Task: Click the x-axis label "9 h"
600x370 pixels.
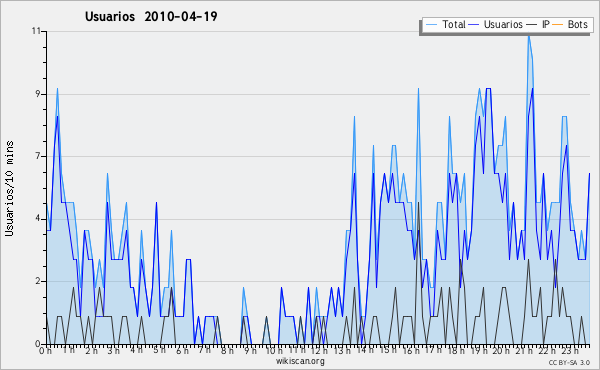Action: (250, 350)
